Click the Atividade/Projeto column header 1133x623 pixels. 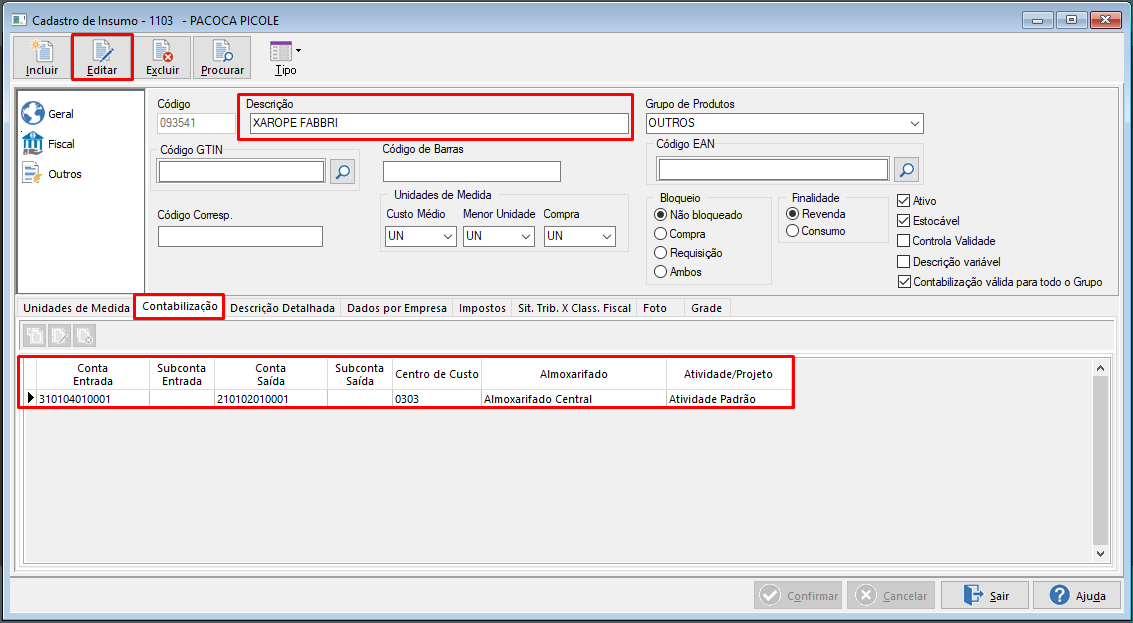click(x=729, y=374)
